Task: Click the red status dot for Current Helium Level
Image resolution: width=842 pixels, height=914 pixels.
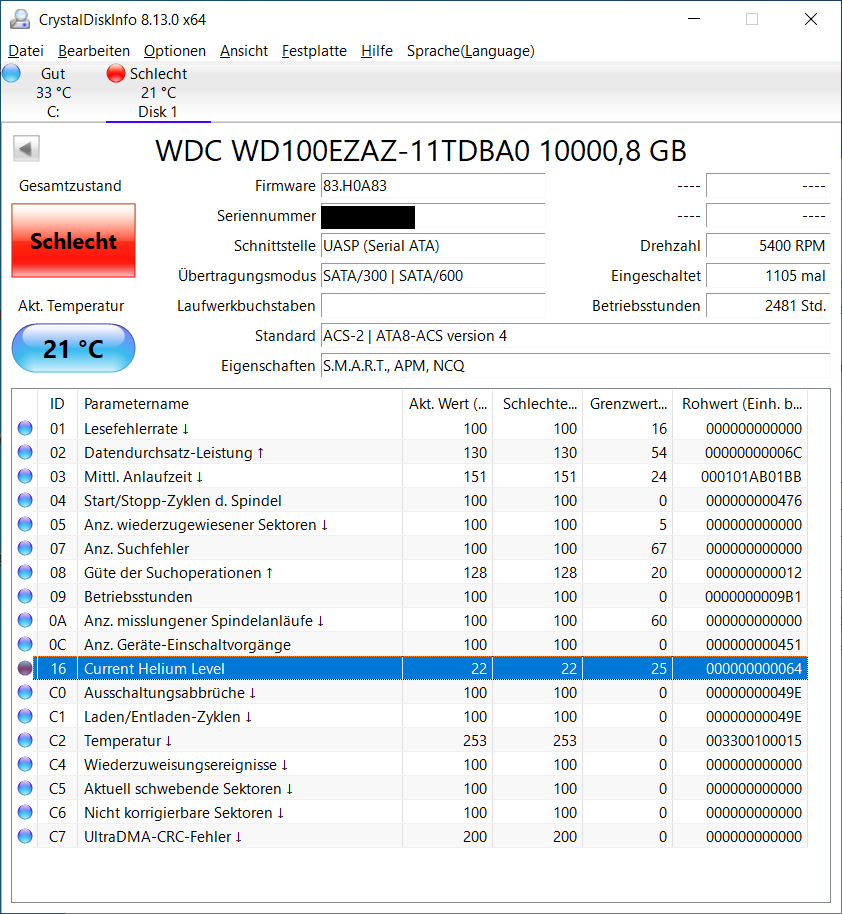Action: [25, 669]
